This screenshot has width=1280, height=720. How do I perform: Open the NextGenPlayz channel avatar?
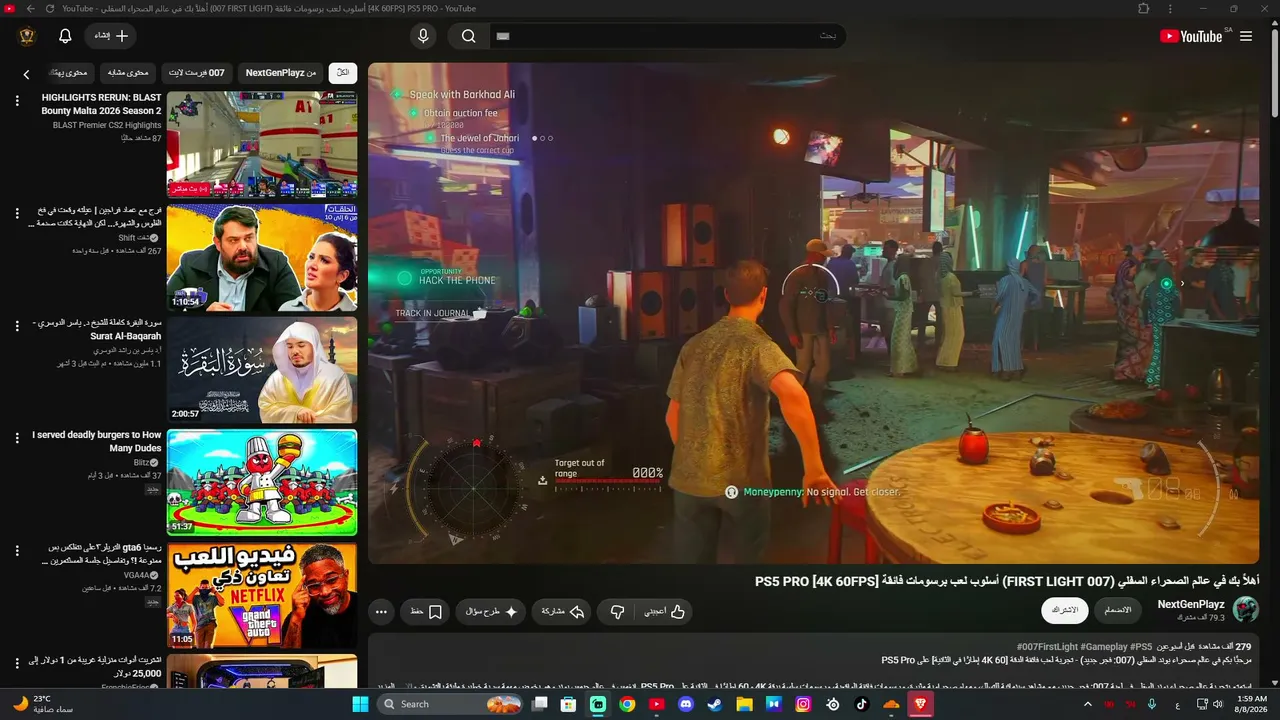pos(1246,610)
